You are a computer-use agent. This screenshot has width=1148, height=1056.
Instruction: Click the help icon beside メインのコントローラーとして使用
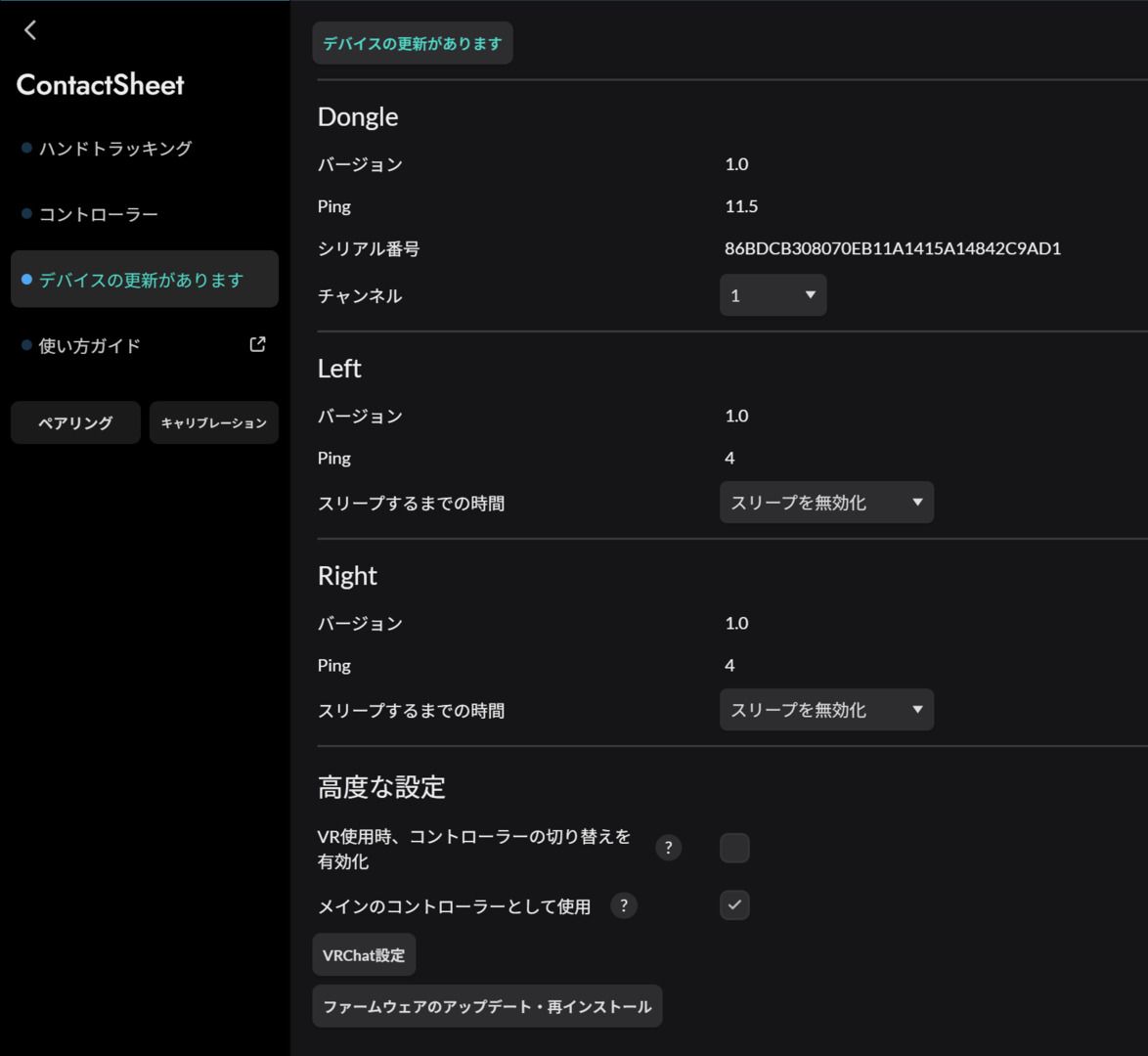[623, 906]
